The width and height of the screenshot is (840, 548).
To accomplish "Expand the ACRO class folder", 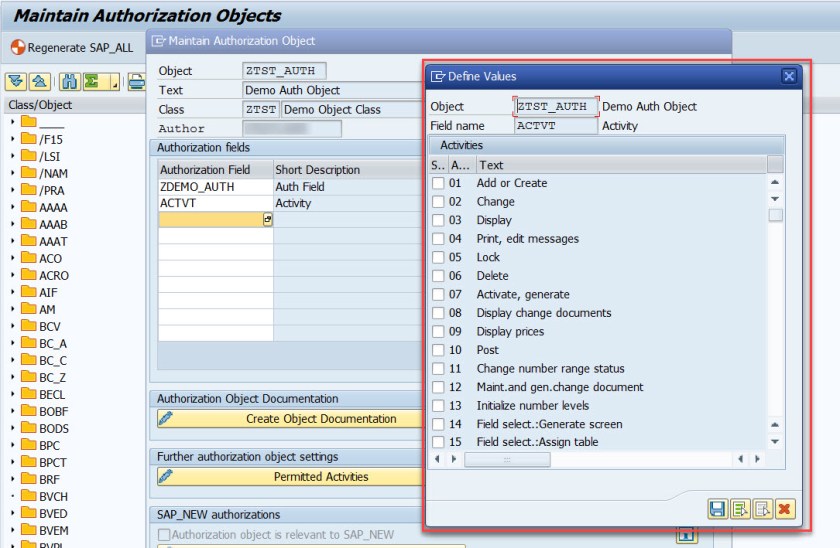I will (12, 275).
